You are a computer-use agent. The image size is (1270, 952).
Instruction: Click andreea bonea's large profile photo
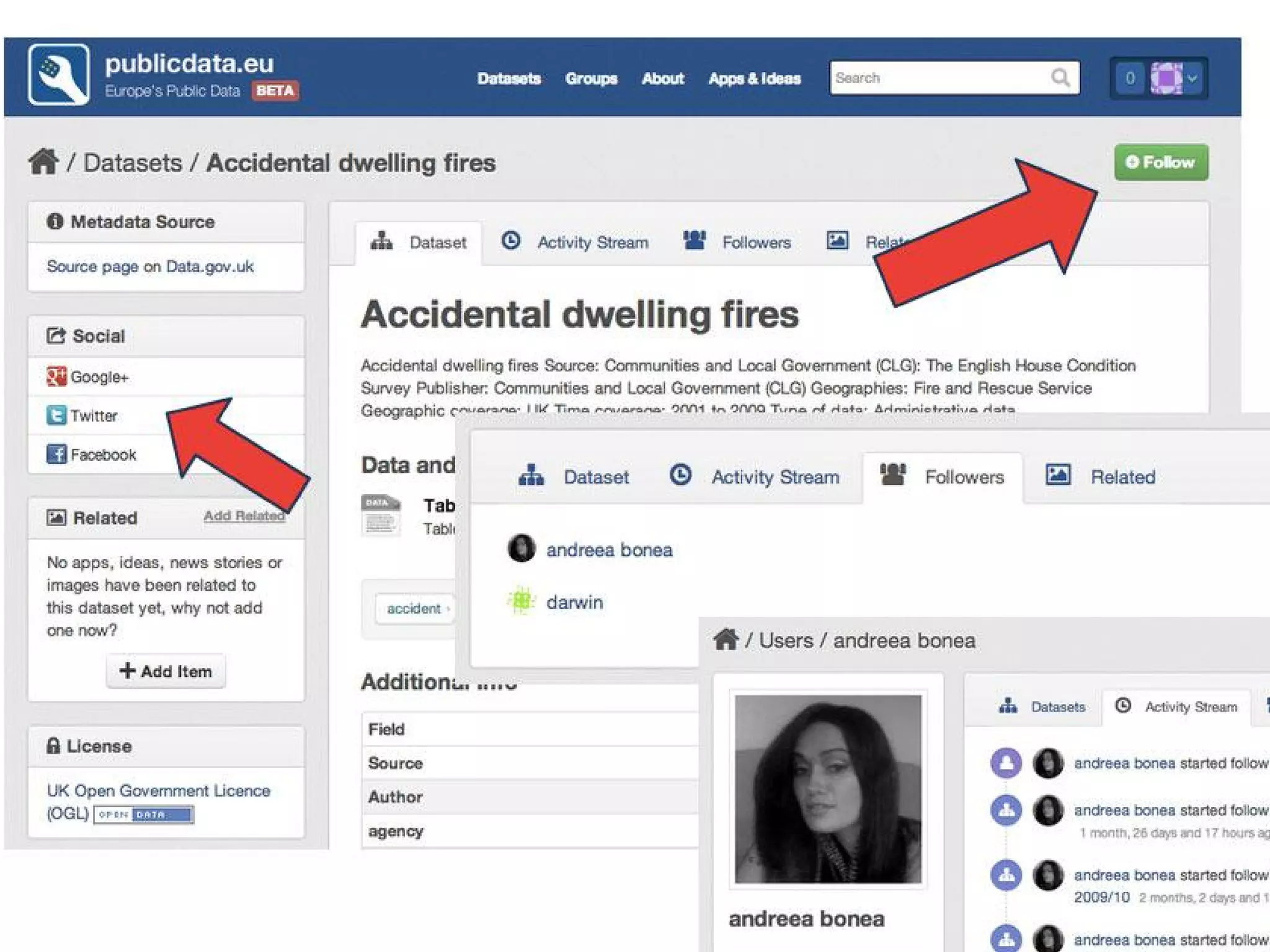point(828,788)
